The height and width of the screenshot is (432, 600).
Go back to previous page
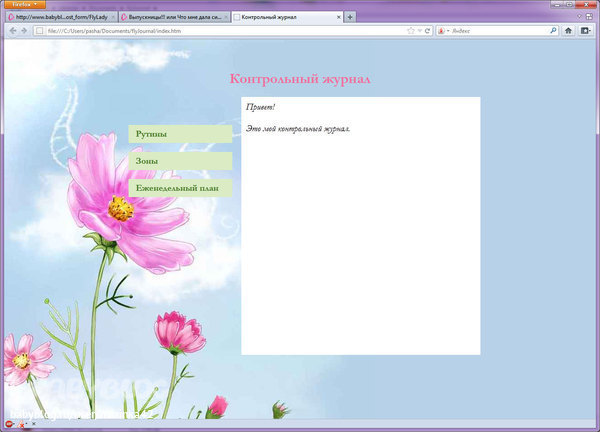point(13,31)
